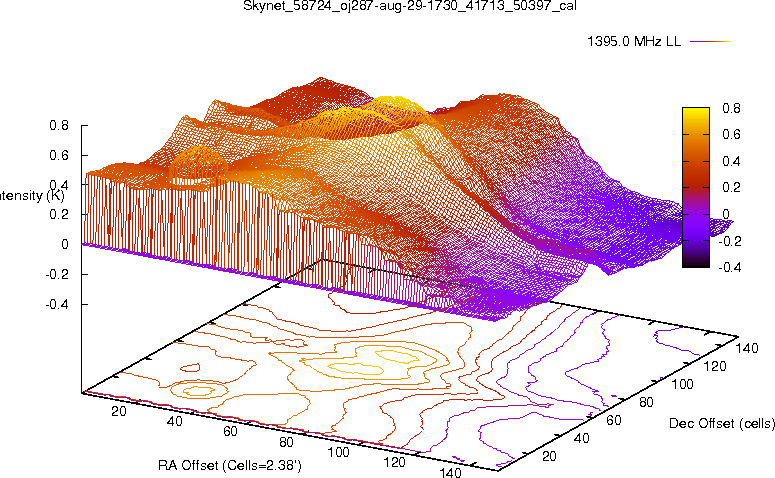Click the Dec axis tick label 80

coord(646,402)
